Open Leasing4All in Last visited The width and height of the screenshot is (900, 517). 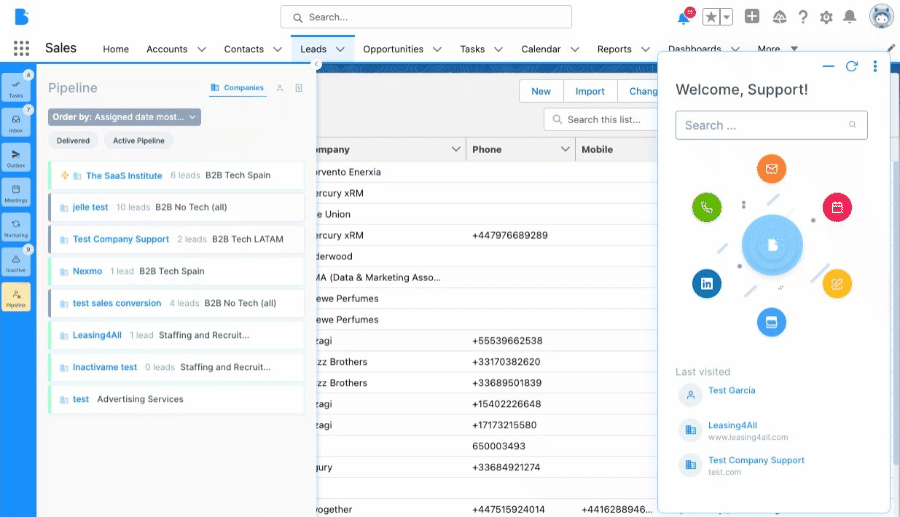point(732,425)
